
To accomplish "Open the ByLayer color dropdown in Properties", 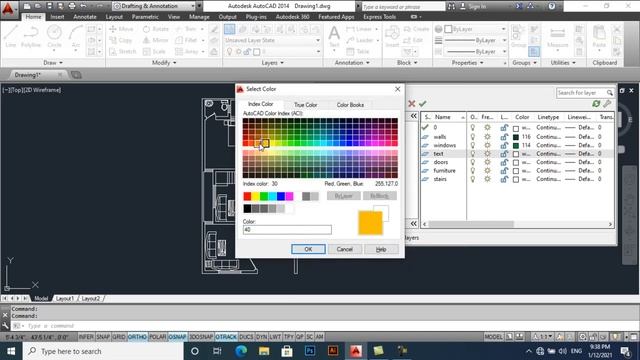I will 475,29.
